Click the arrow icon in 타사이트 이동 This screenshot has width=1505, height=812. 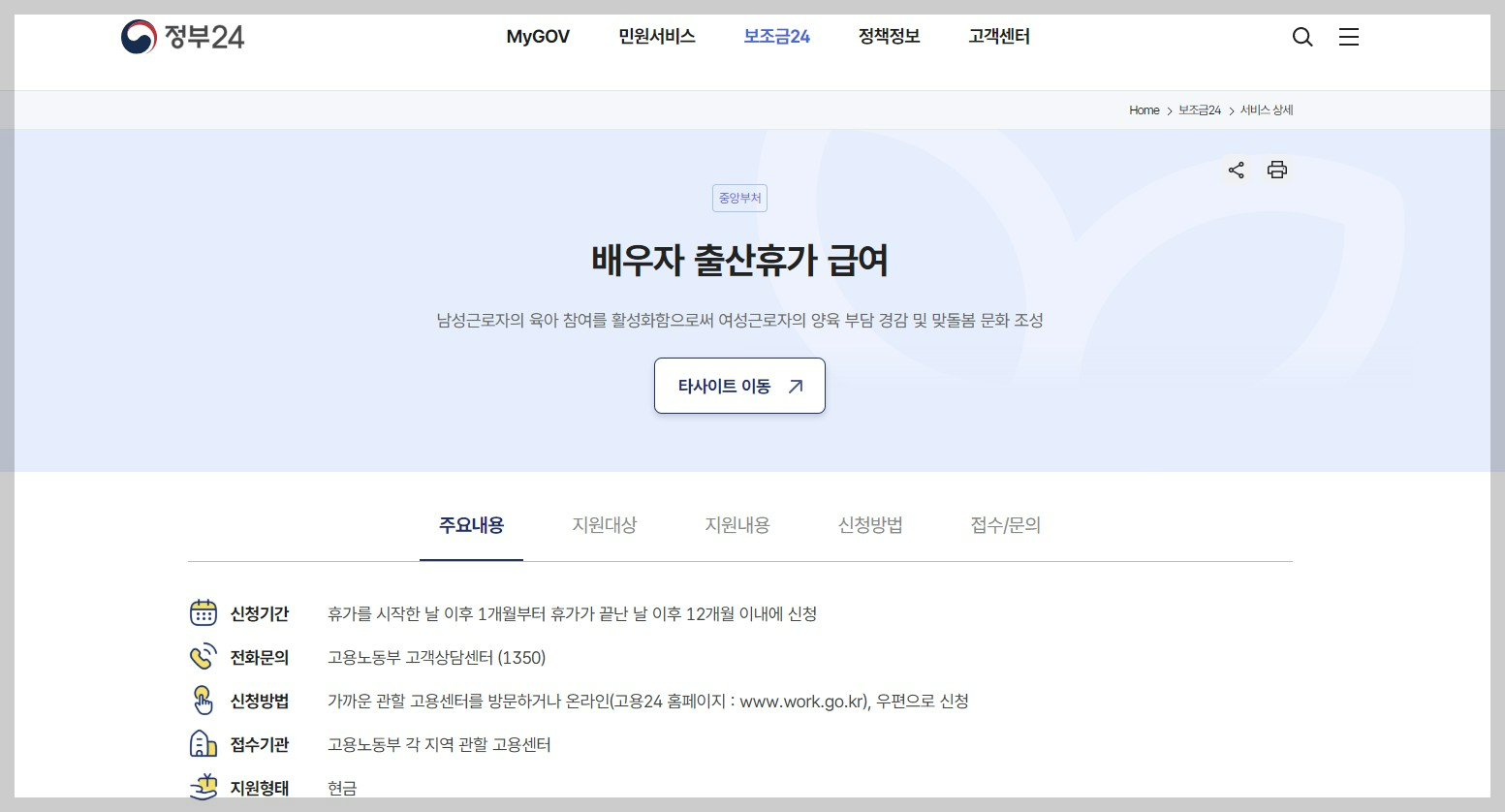coord(796,386)
